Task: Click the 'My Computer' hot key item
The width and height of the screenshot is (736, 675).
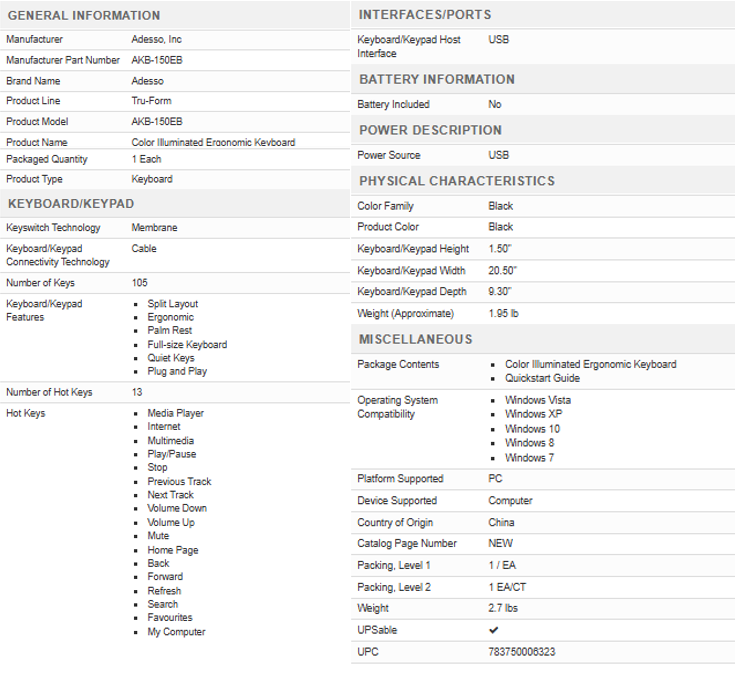Action: point(176,632)
